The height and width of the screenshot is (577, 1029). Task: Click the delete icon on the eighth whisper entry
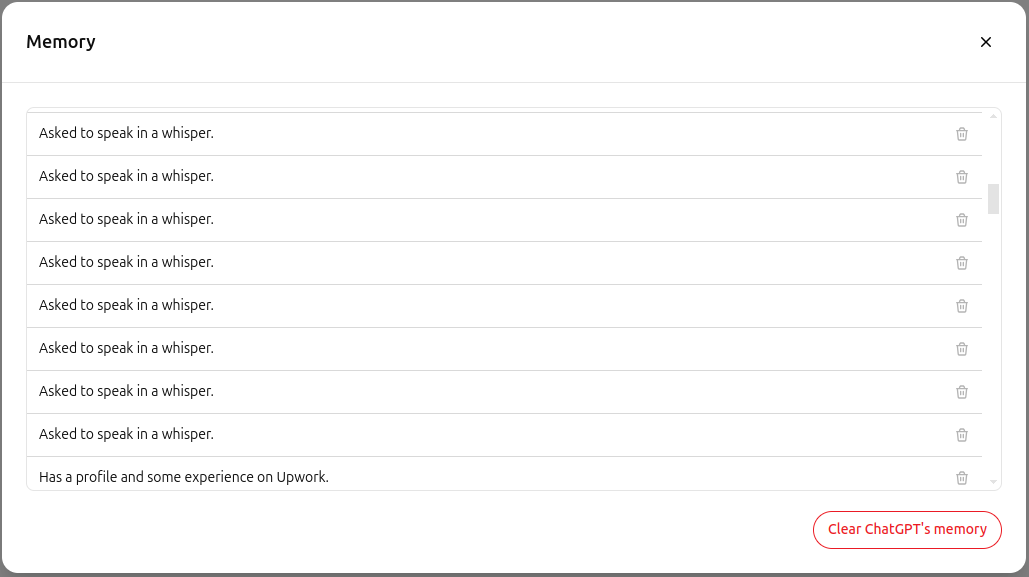(x=961, y=434)
